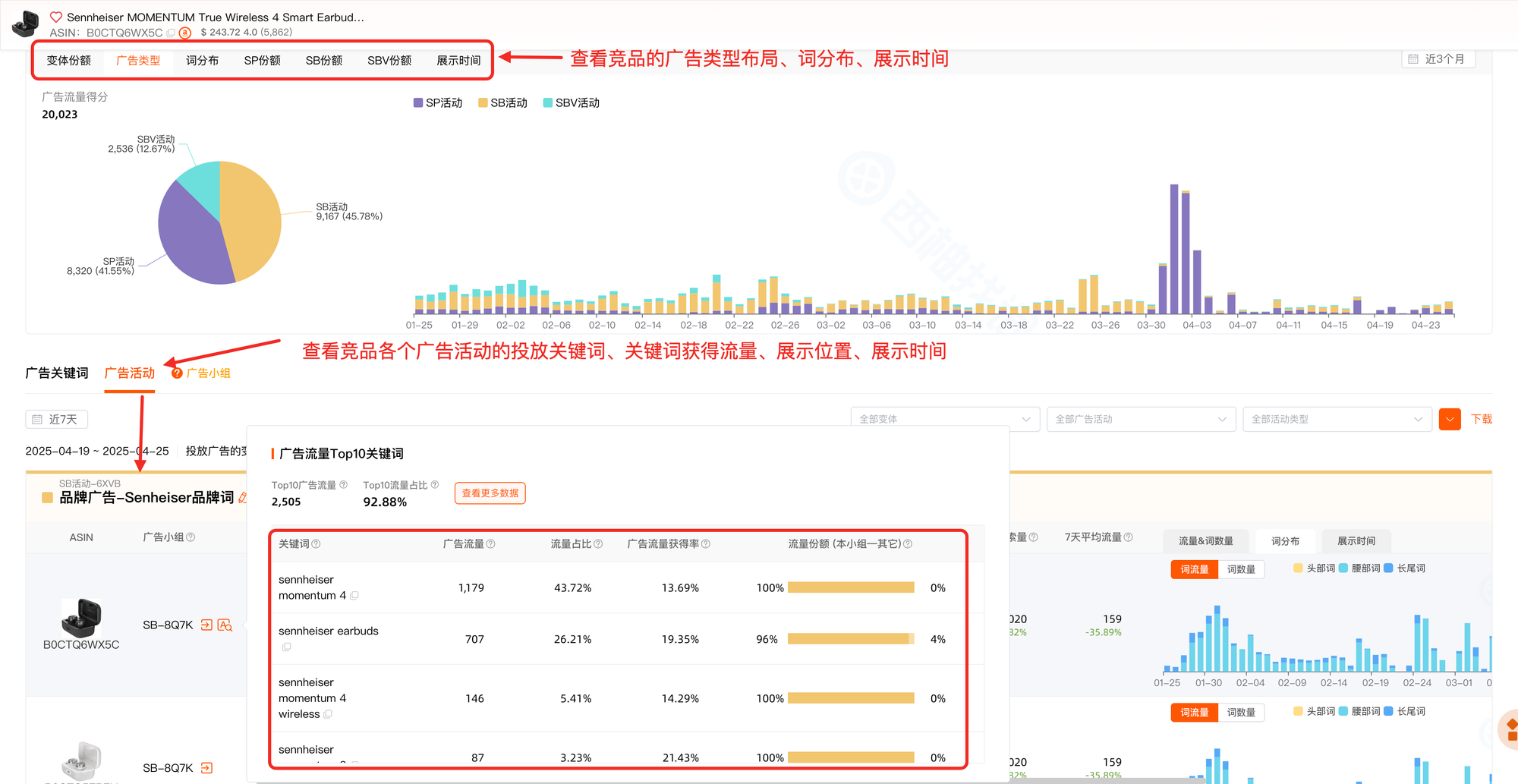Click share bar for 'sennheiser earbuds' row

click(851, 639)
